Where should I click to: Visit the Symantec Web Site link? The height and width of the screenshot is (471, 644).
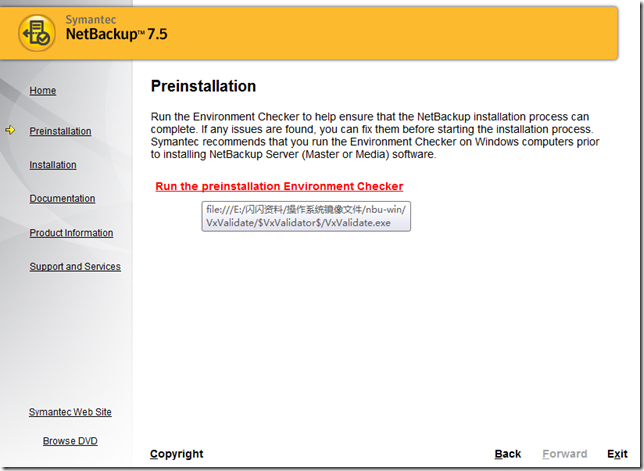point(70,412)
